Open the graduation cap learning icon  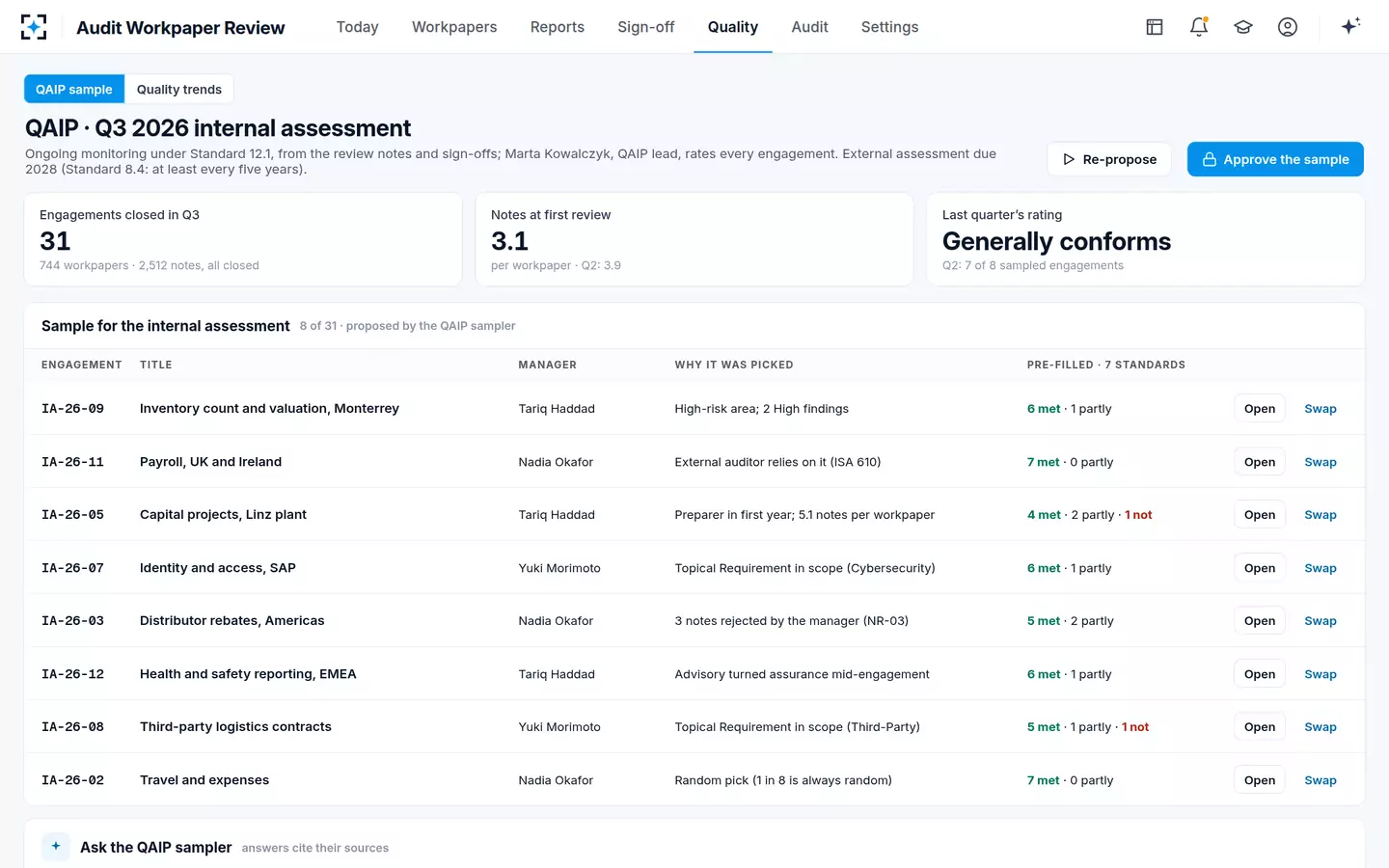pyautogui.click(x=1243, y=27)
